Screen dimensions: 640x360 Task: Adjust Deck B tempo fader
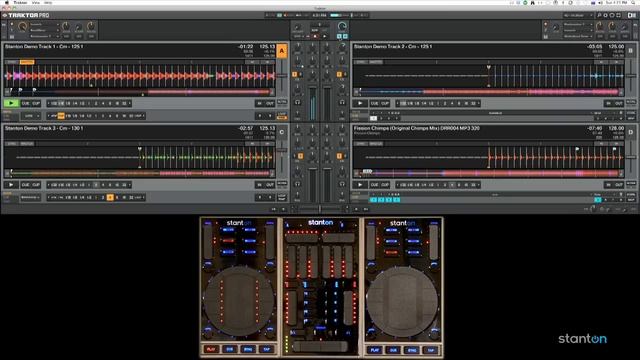pos(631,77)
